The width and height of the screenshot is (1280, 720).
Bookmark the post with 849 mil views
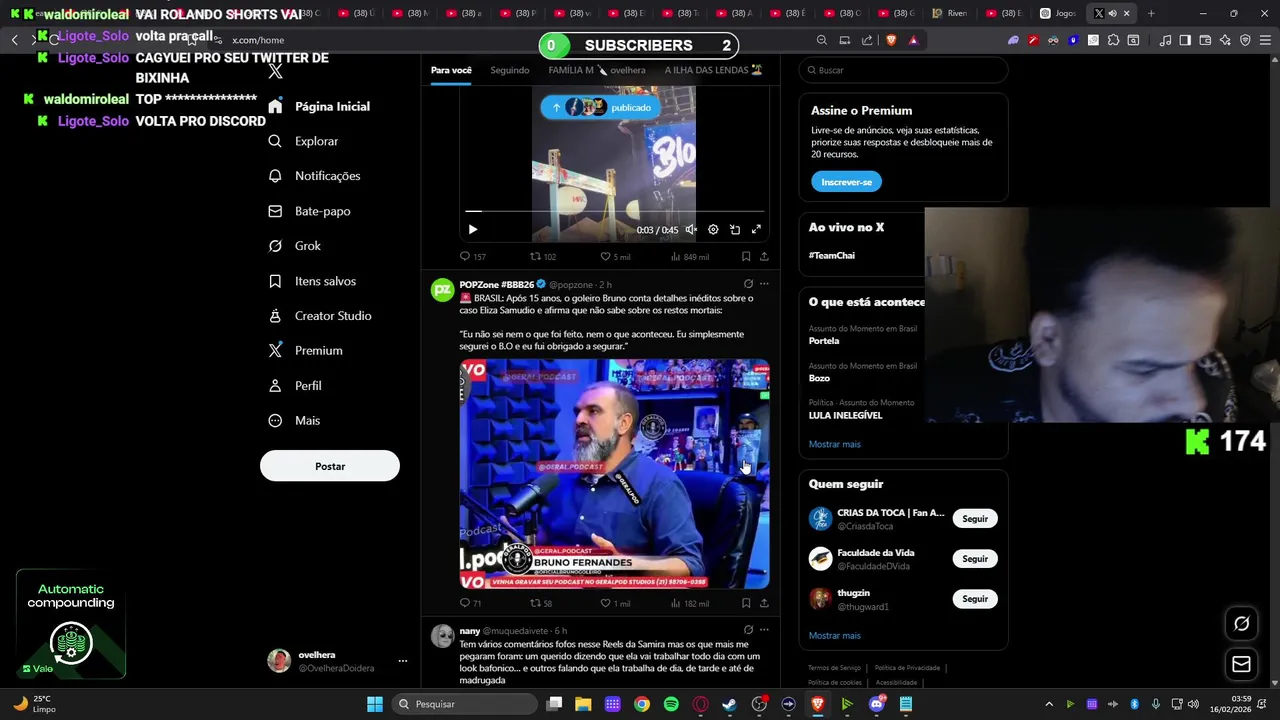click(746, 257)
